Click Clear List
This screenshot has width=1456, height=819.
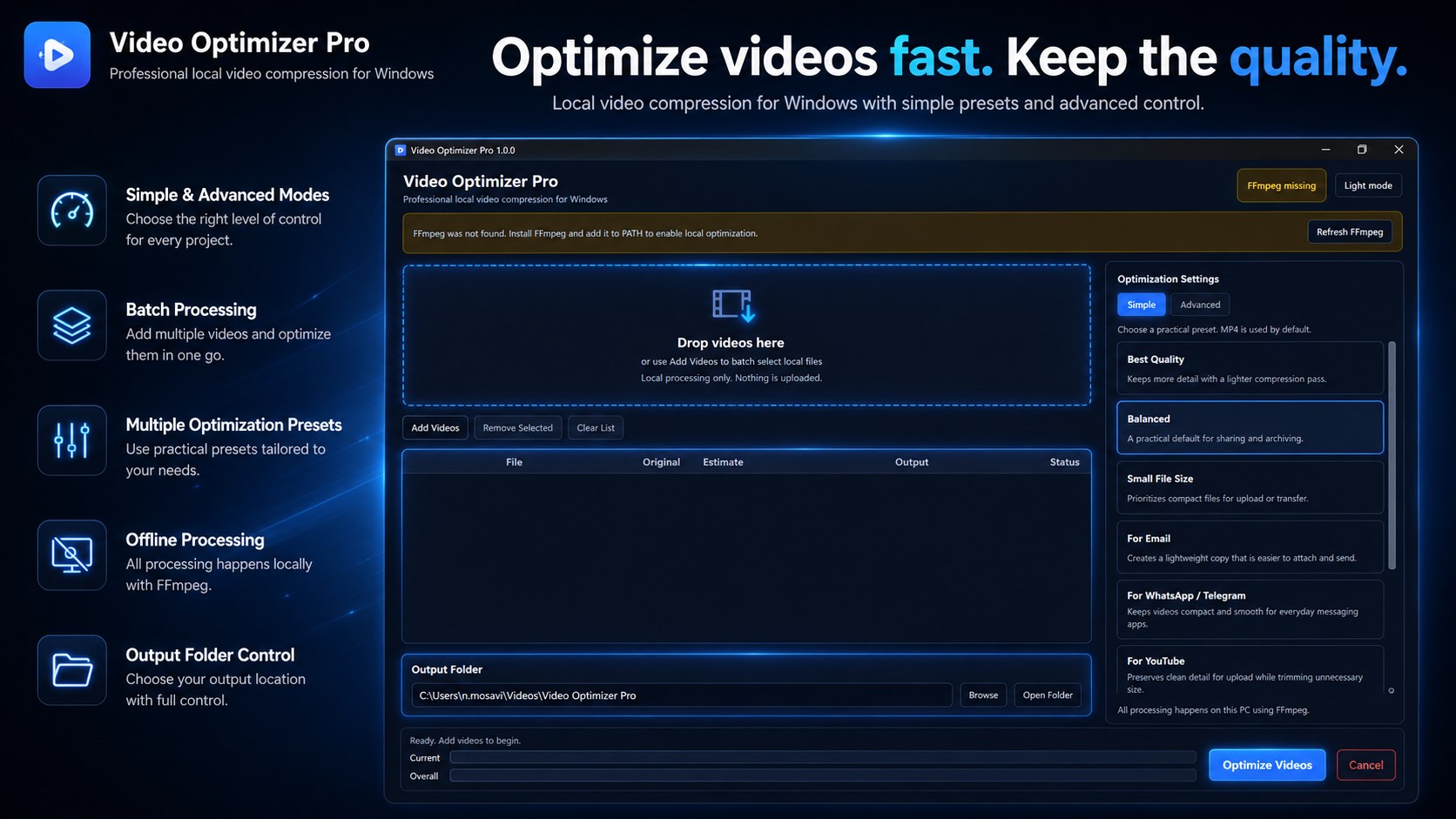click(x=596, y=427)
